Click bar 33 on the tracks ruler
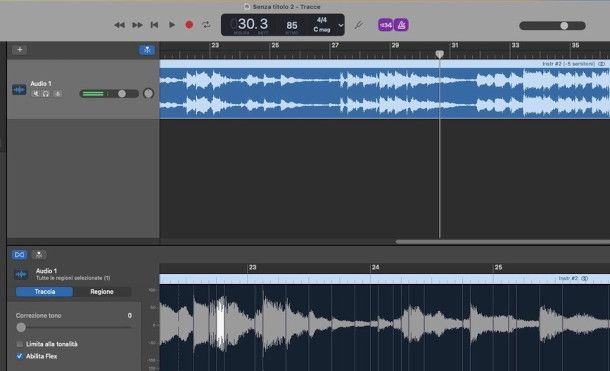The height and width of the screenshot is (371, 610). [x=515, y=46]
